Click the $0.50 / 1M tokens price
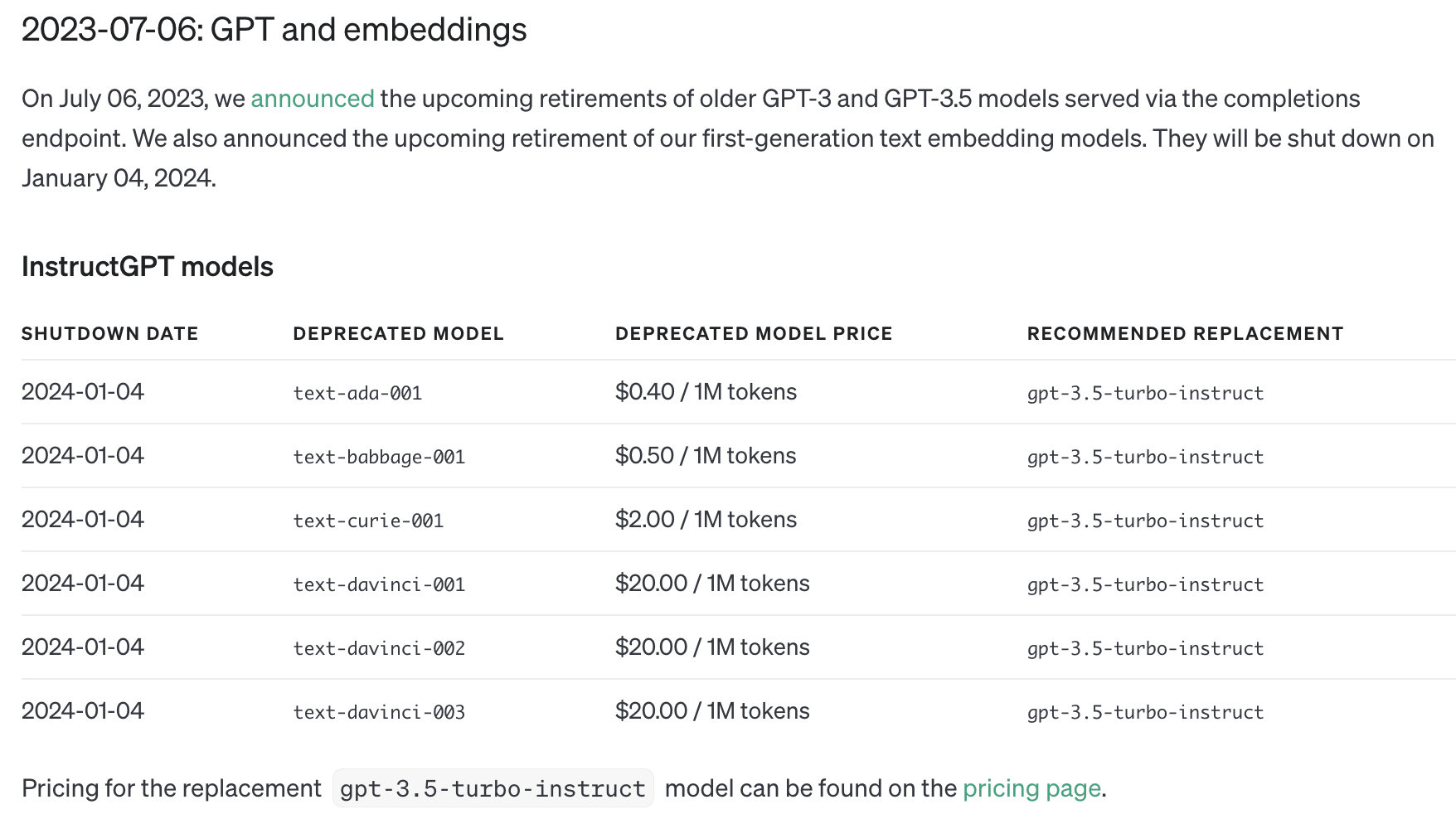This screenshot has height=819, width=1456. (x=706, y=456)
